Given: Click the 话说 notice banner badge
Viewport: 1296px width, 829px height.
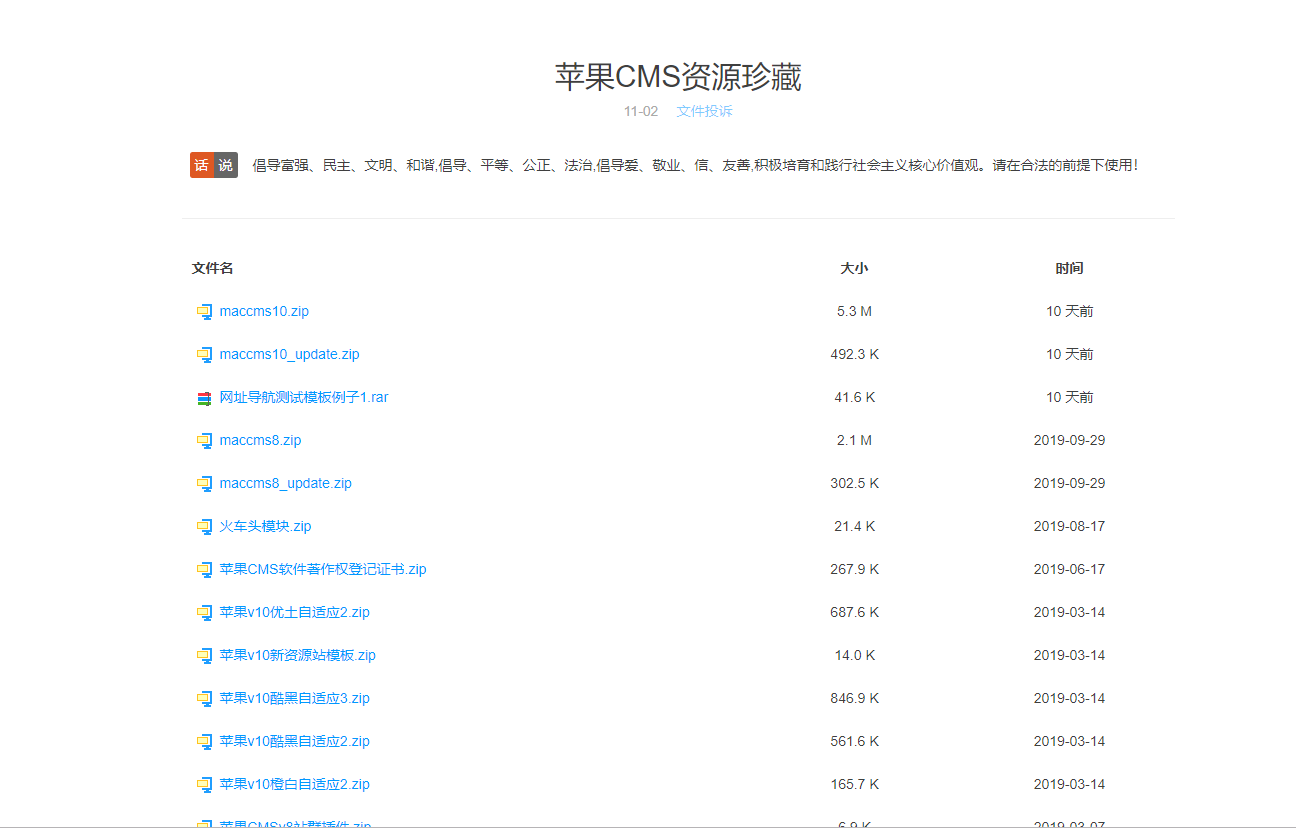Looking at the screenshot, I should 214,165.
